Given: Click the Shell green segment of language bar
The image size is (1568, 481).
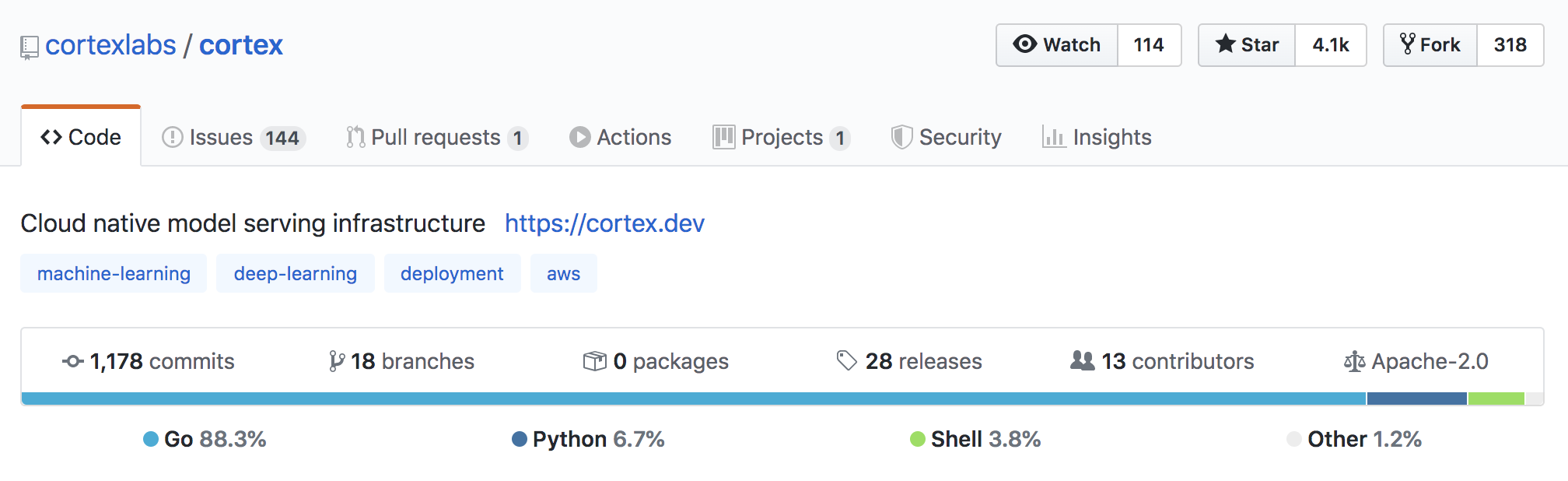Looking at the screenshot, I should click(x=1496, y=398).
